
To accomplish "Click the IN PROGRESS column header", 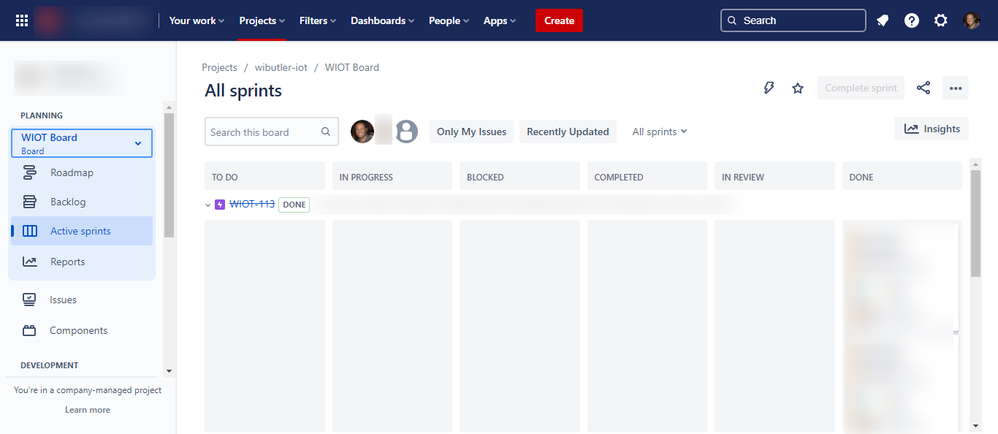I will click(392, 177).
